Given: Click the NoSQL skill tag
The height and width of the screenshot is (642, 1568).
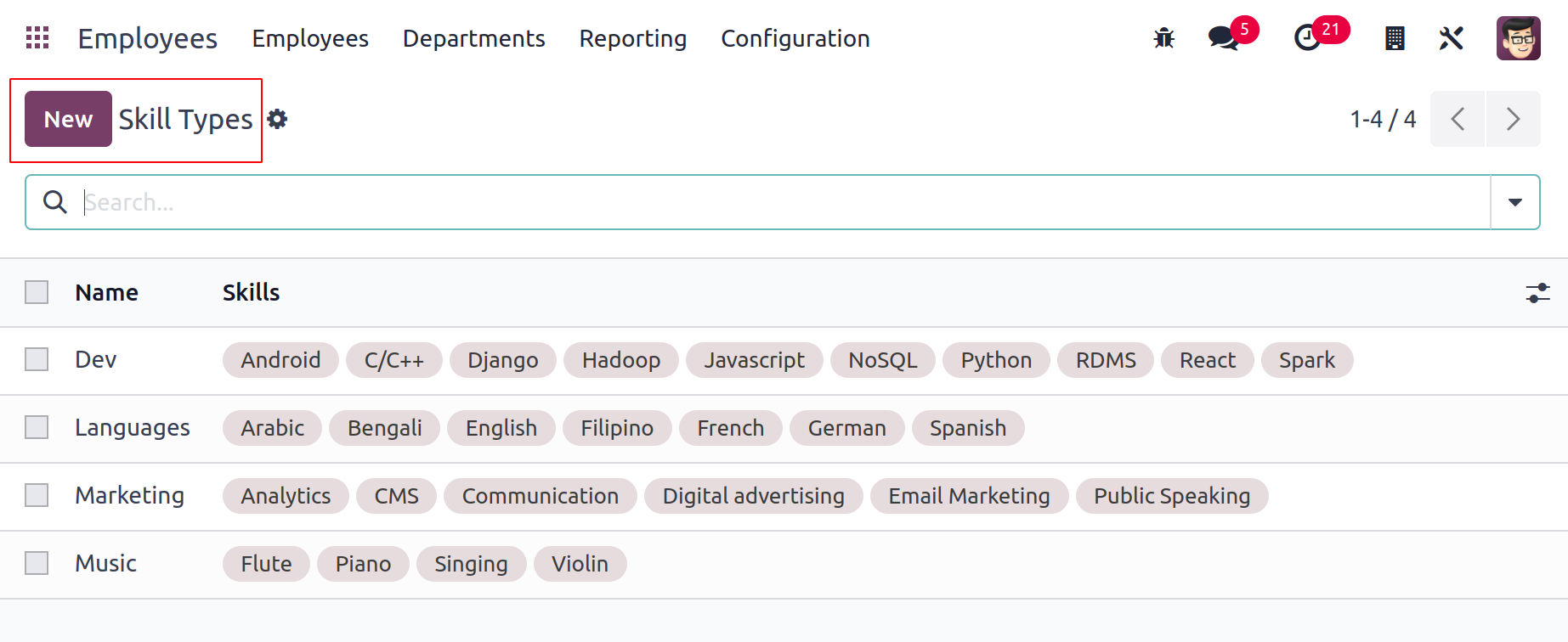Looking at the screenshot, I should [883, 360].
